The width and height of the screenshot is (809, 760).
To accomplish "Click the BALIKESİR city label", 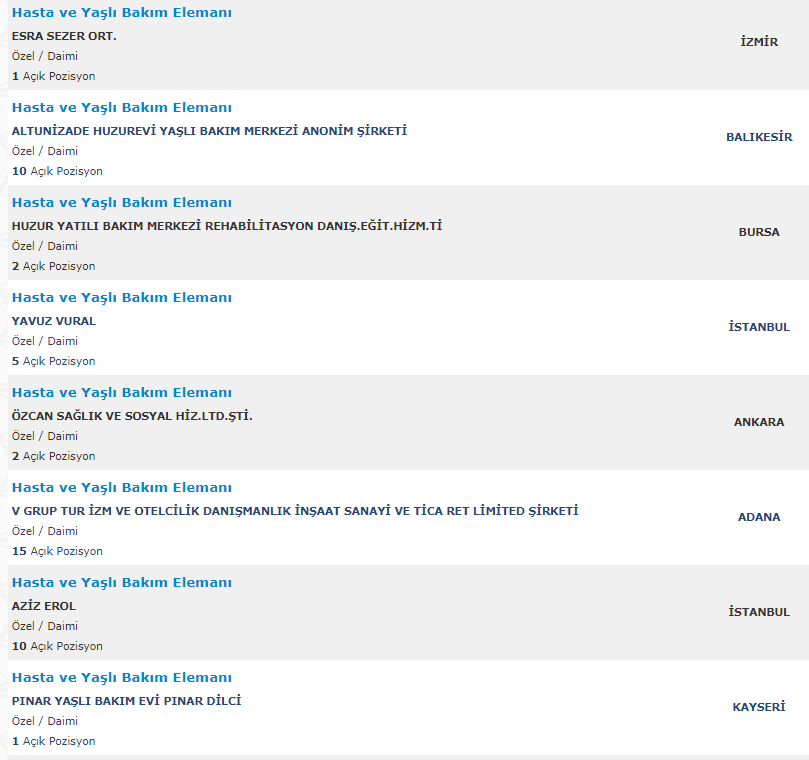I will pos(759,137).
